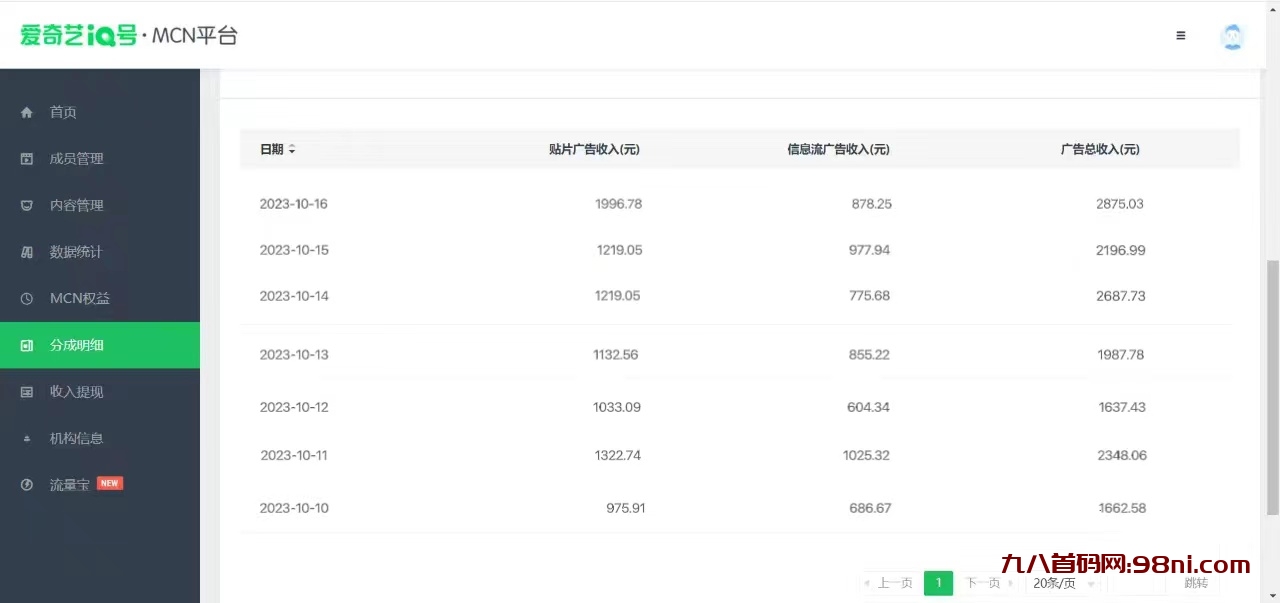This screenshot has height=603, width=1280.
Task: Click the 流量宝 icon in sidebar
Action: pos(26,484)
